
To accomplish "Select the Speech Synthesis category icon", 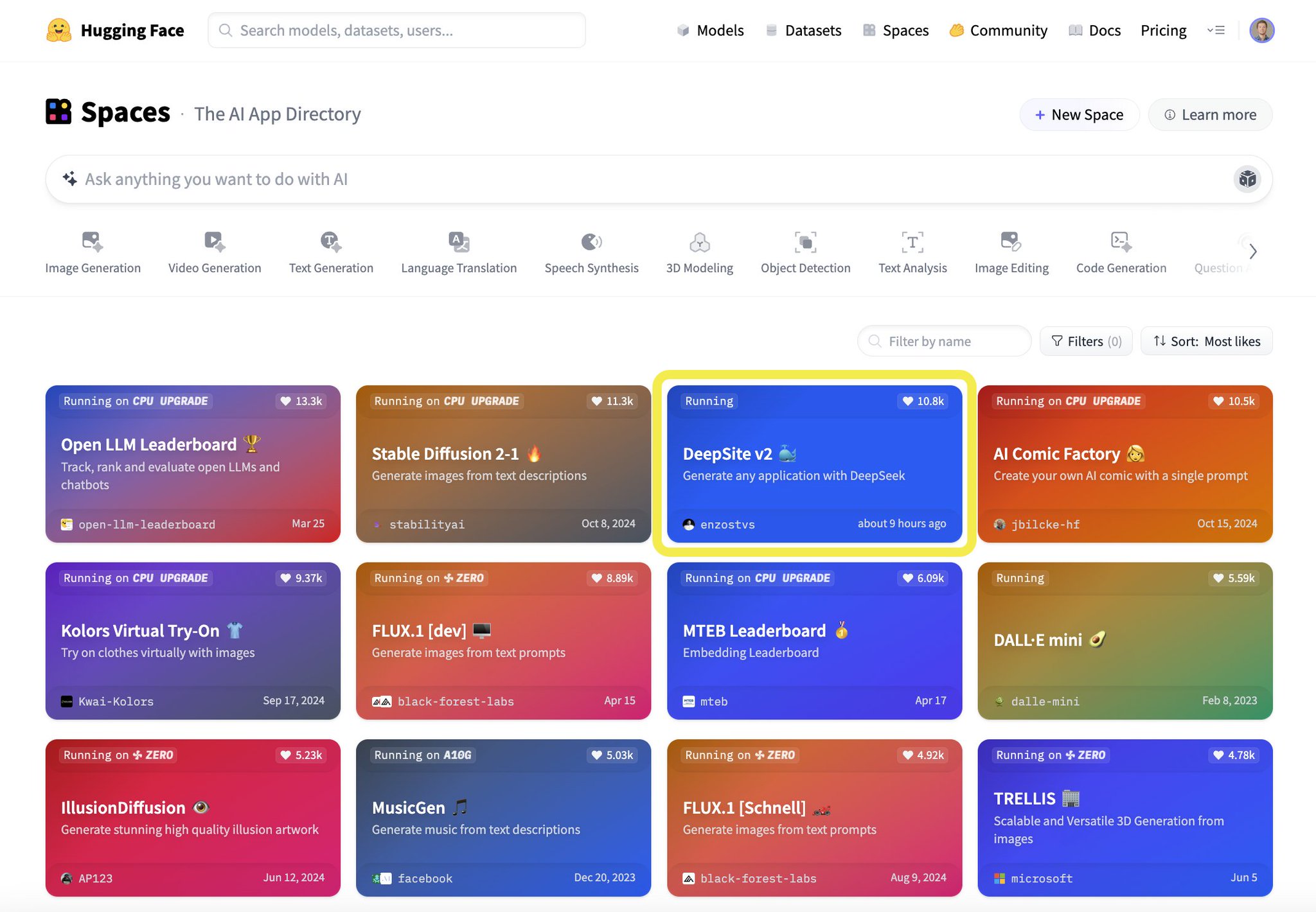I will coord(592,242).
